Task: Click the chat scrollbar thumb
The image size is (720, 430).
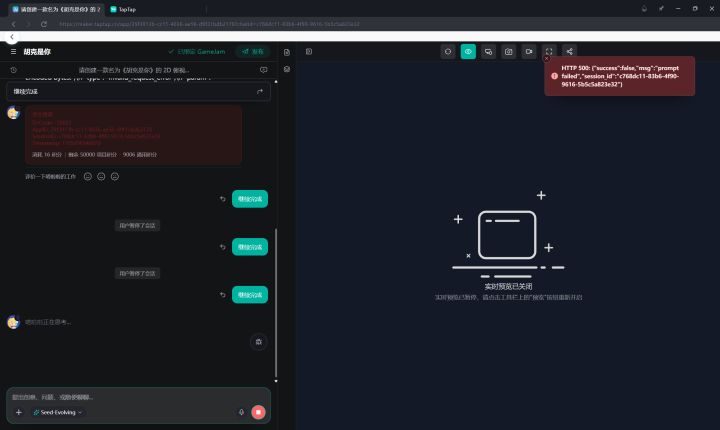Action: pyautogui.click(x=276, y=303)
